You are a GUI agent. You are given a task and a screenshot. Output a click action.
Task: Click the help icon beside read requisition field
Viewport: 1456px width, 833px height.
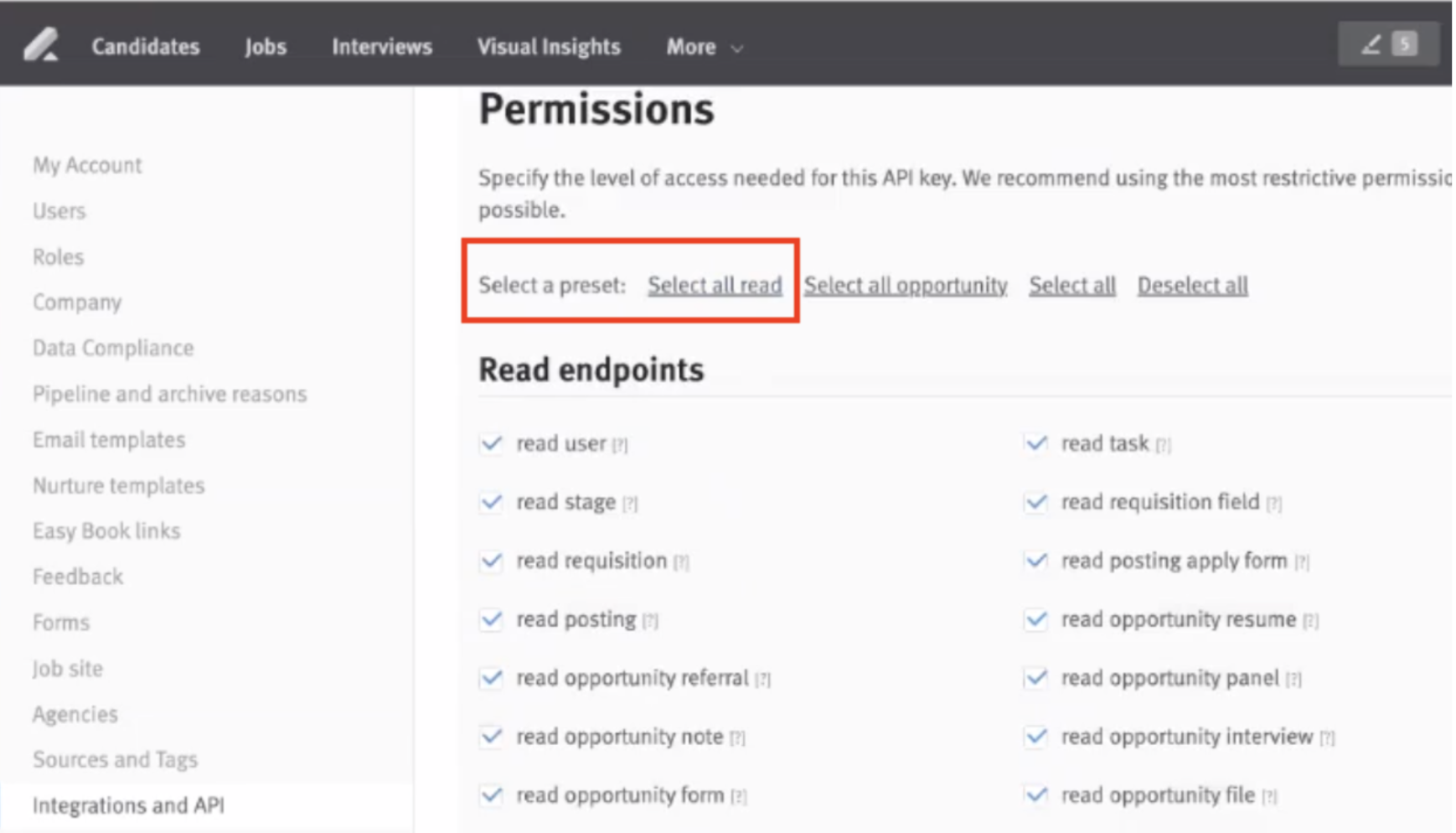[x=1275, y=503]
